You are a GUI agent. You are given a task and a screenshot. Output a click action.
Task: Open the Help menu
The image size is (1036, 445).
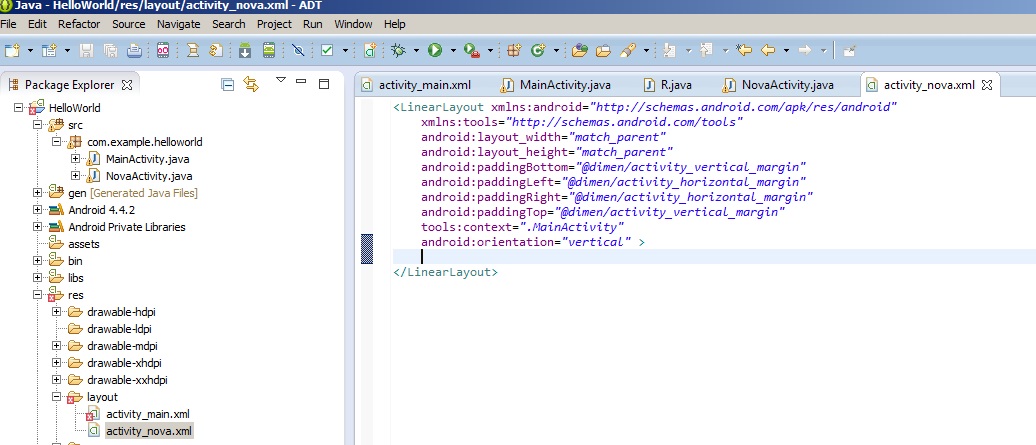[x=394, y=24]
